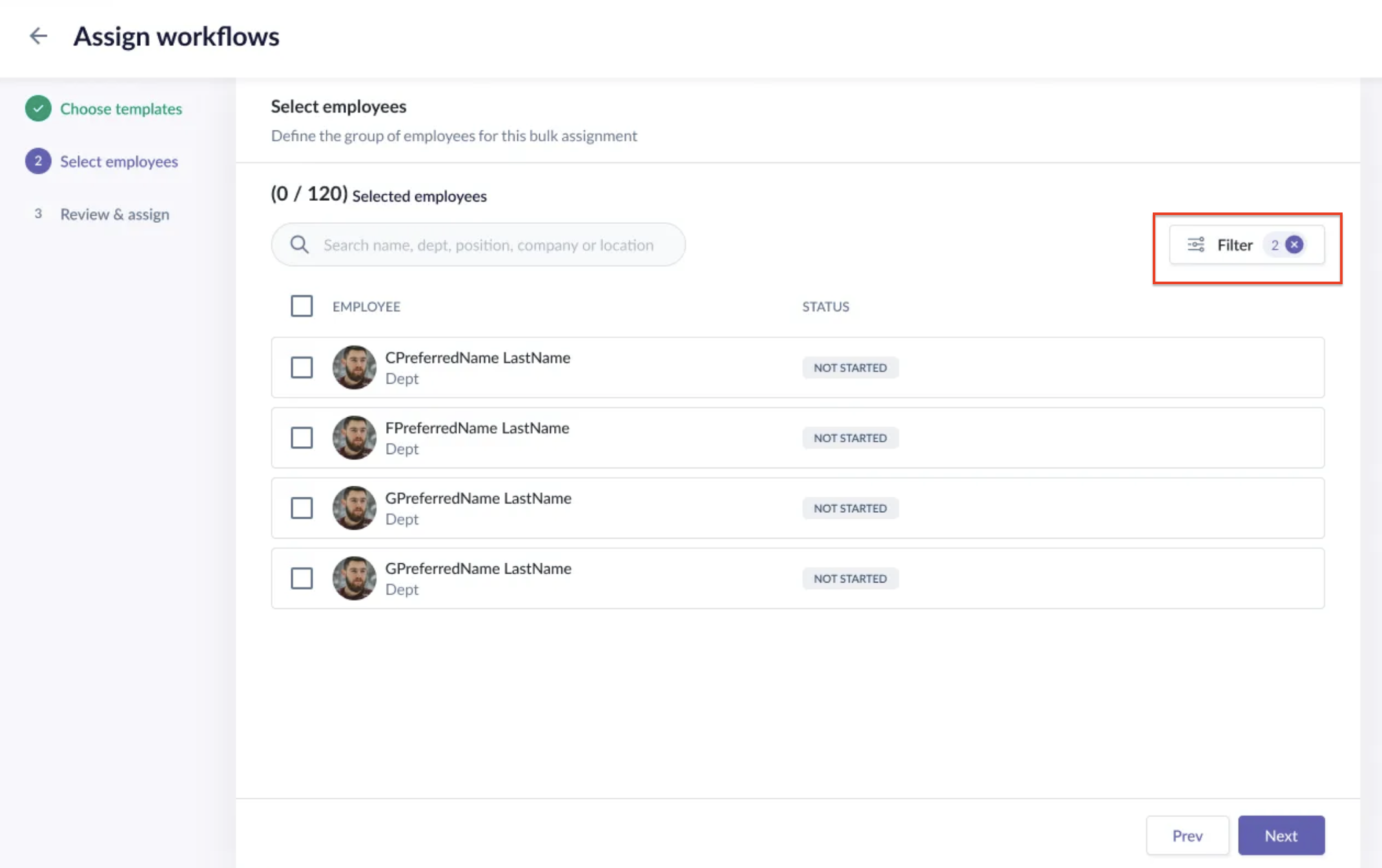Select the FPreferredName LastName checkbox
Screen dimensions: 1382x868
pyautogui.click(x=302, y=438)
